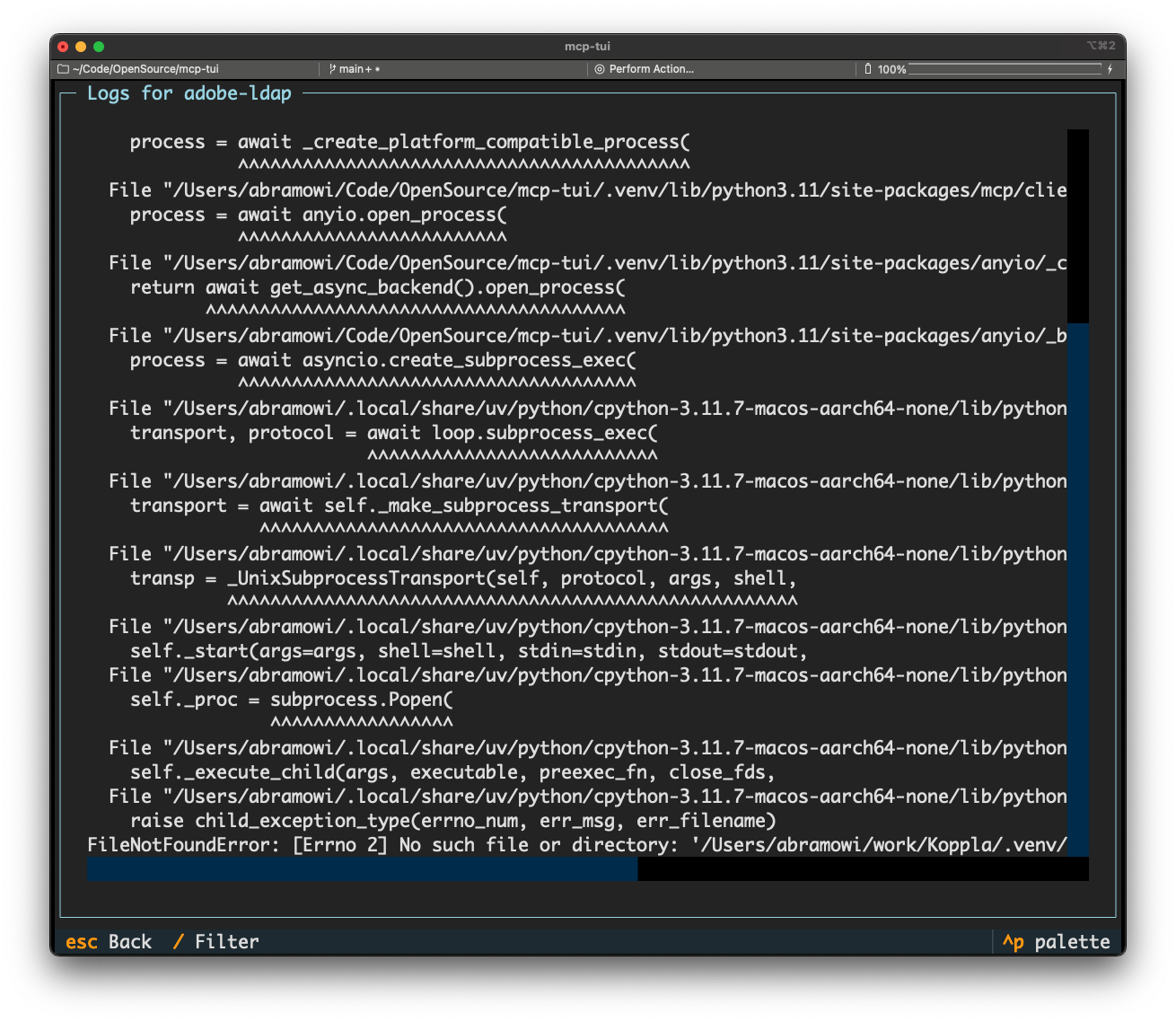Click Back in the bottom status bar
Image resolution: width=1176 pixels, height=1022 pixels.
tap(129, 941)
